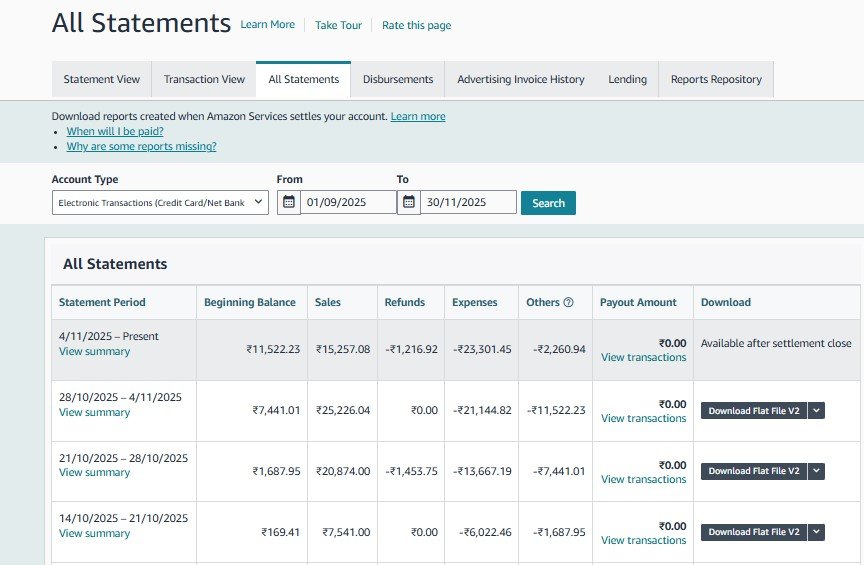
Task: Select the sales value ₹7,541.00
Action: [x=347, y=532]
